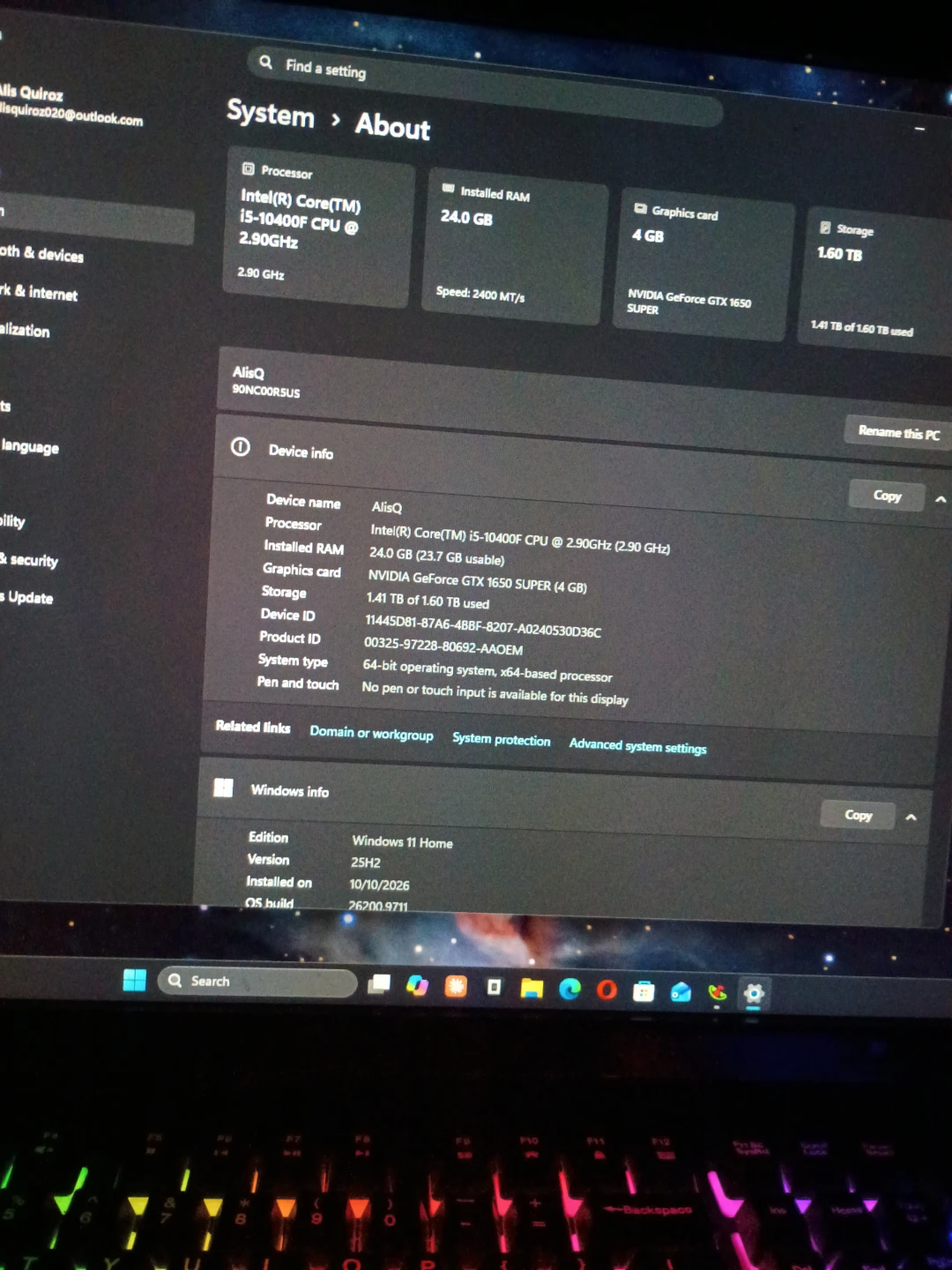
Task: Copy the Device info specifications
Action: [887, 496]
